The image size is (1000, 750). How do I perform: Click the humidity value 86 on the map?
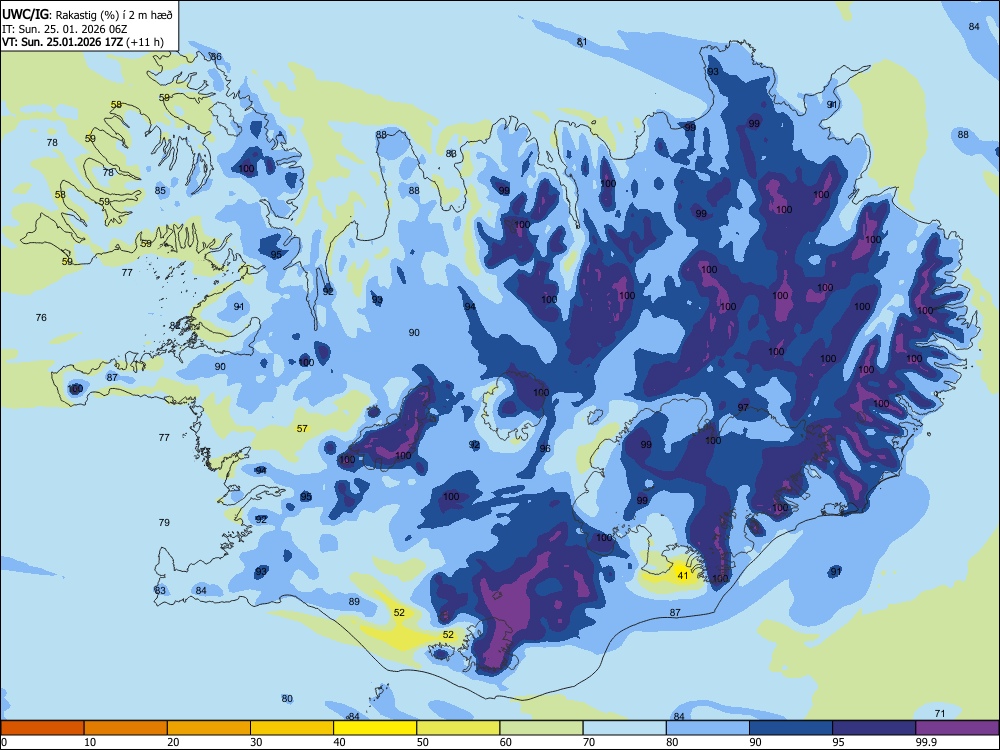coord(216,57)
